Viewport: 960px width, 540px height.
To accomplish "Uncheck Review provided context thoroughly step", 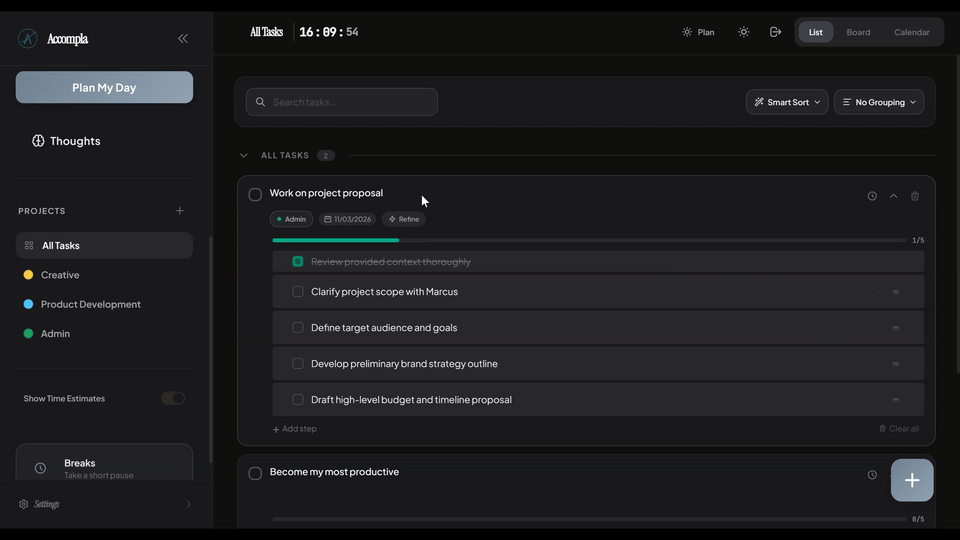I will pos(298,261).
